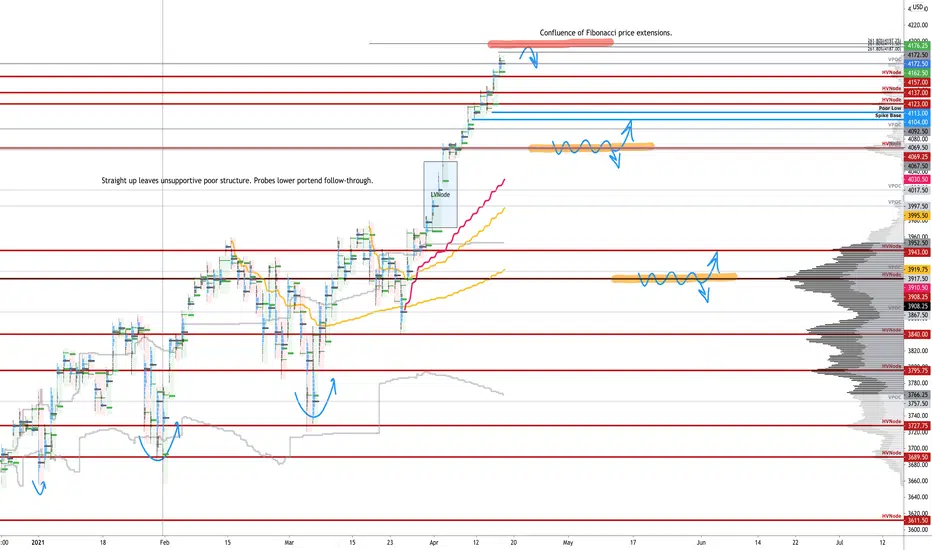The height and width of the screenshot is (550, 932).
Task: Select the 4220.00 price axis tick
Action: click(x=918, y=26)
